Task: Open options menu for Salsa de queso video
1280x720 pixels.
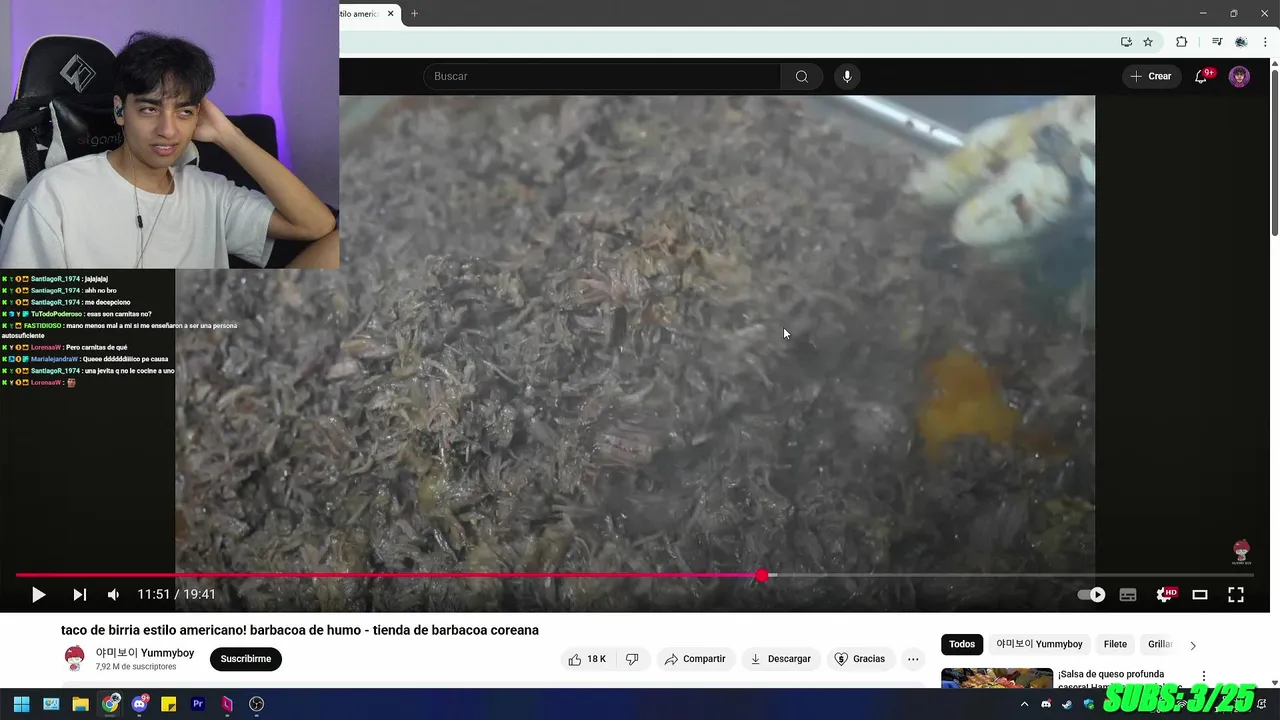Action: [1204, 677]
